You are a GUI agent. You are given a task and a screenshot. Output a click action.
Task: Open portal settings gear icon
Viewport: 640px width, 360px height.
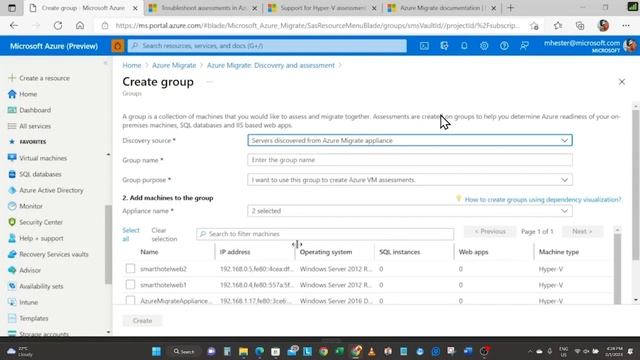point(484,46)
